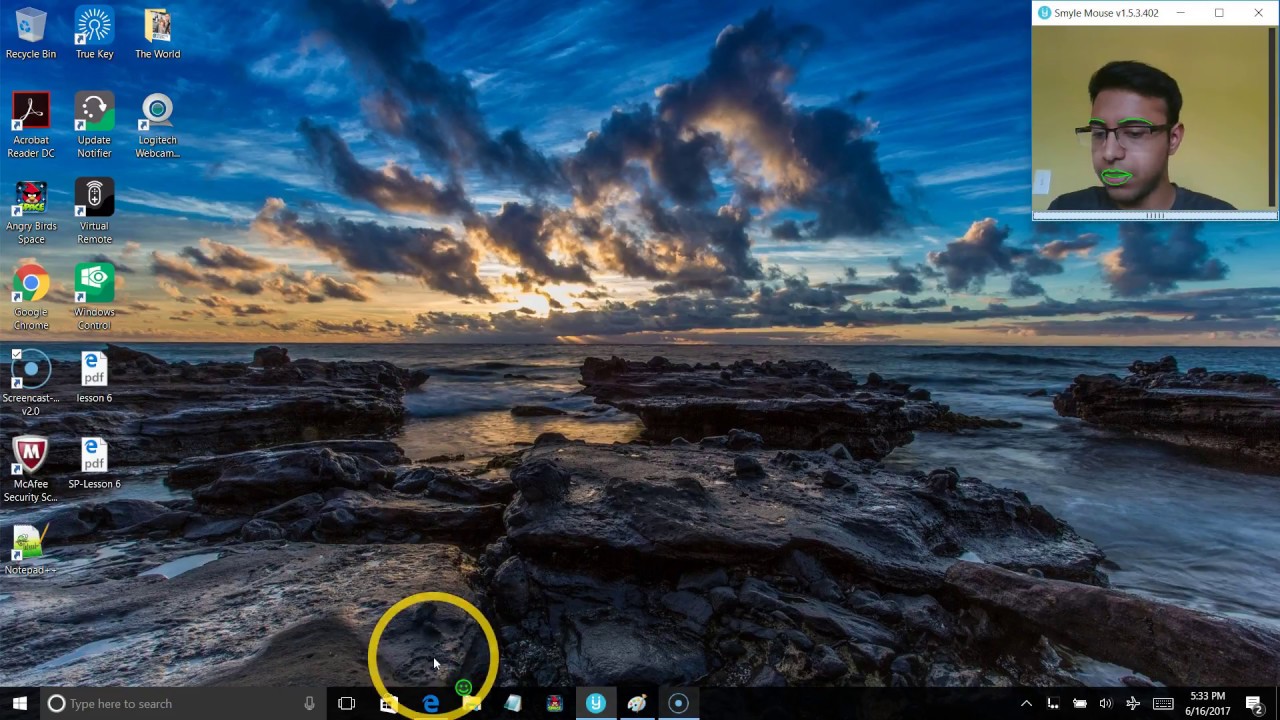Open the notepad-style taskbar app icon
Screen dimensions: 1280x720
point(513,703)
